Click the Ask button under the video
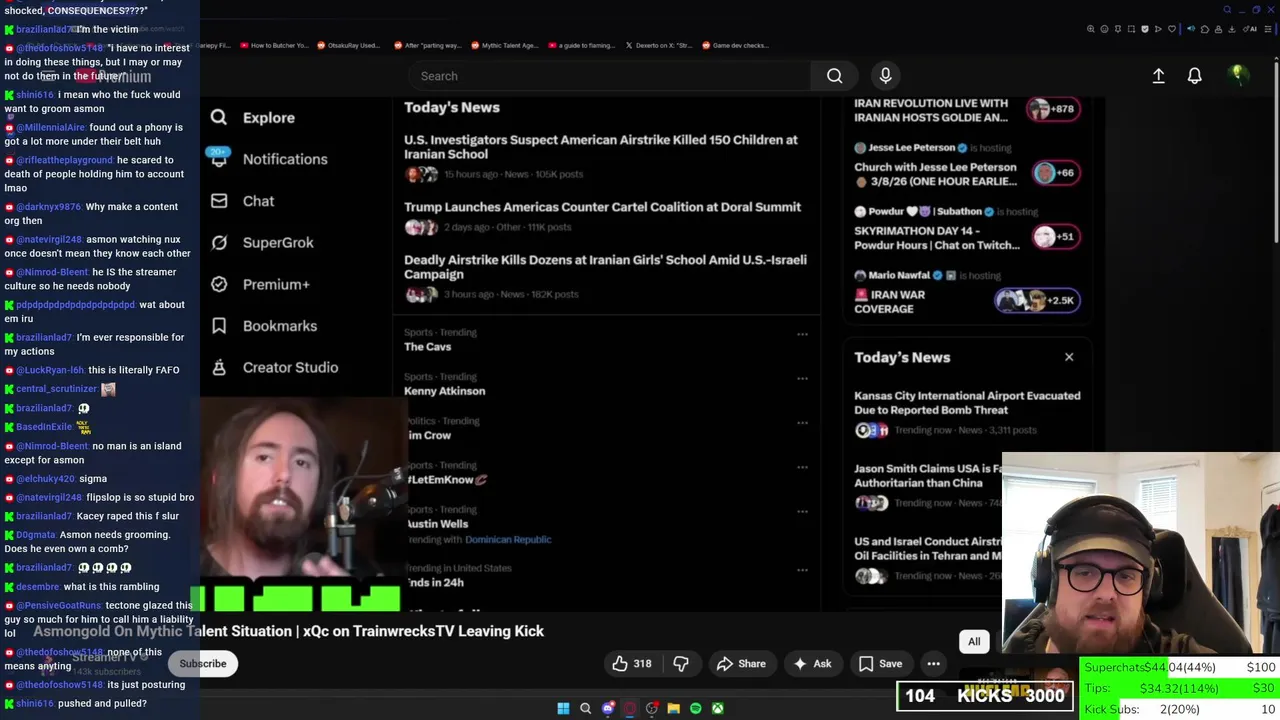Screen dimensions: 1280x720 pyautogui.click(x=812, y=664)
